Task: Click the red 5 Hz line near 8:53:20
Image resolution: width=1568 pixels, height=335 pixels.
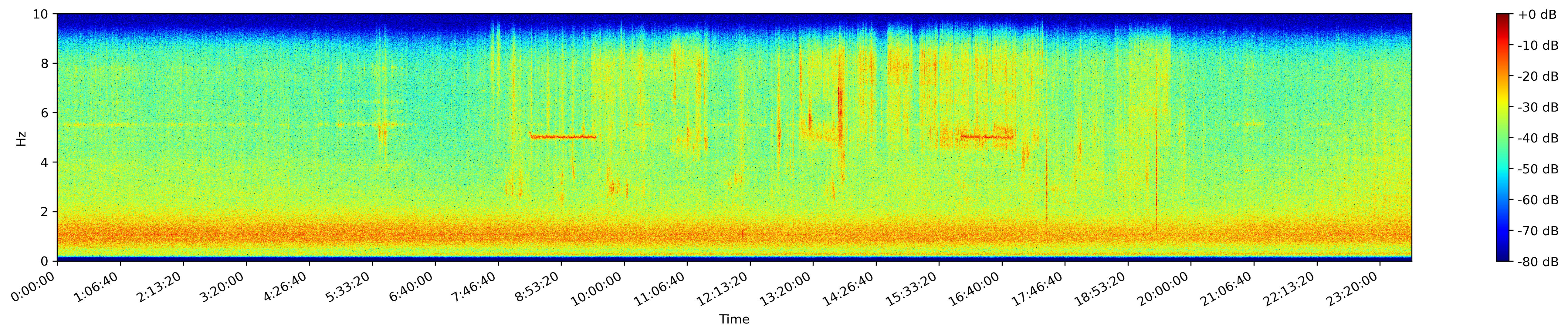Action: tap(563, 137)
